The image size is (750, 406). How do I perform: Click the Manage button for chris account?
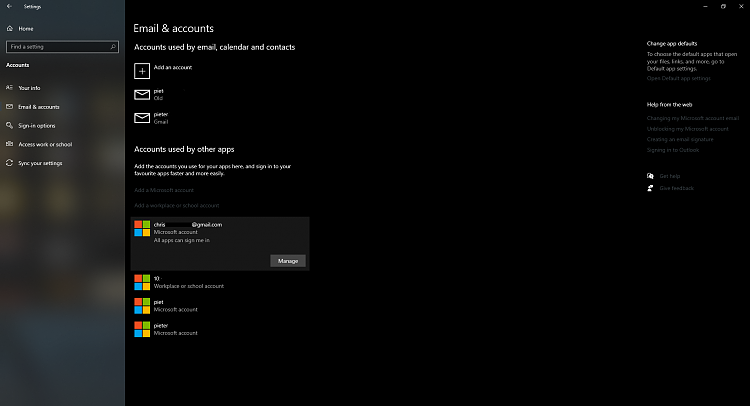[x=288, y=261]
